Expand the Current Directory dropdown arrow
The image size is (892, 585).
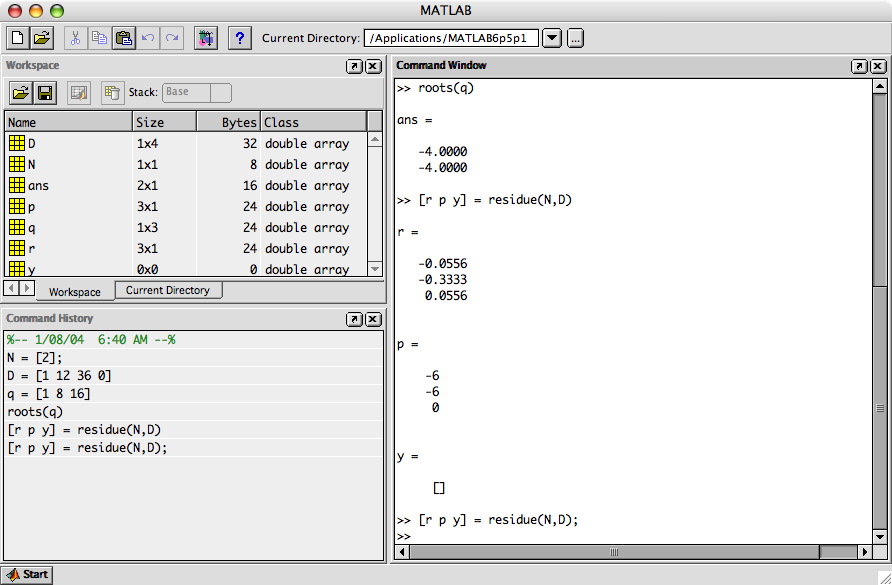pos(552,38)
